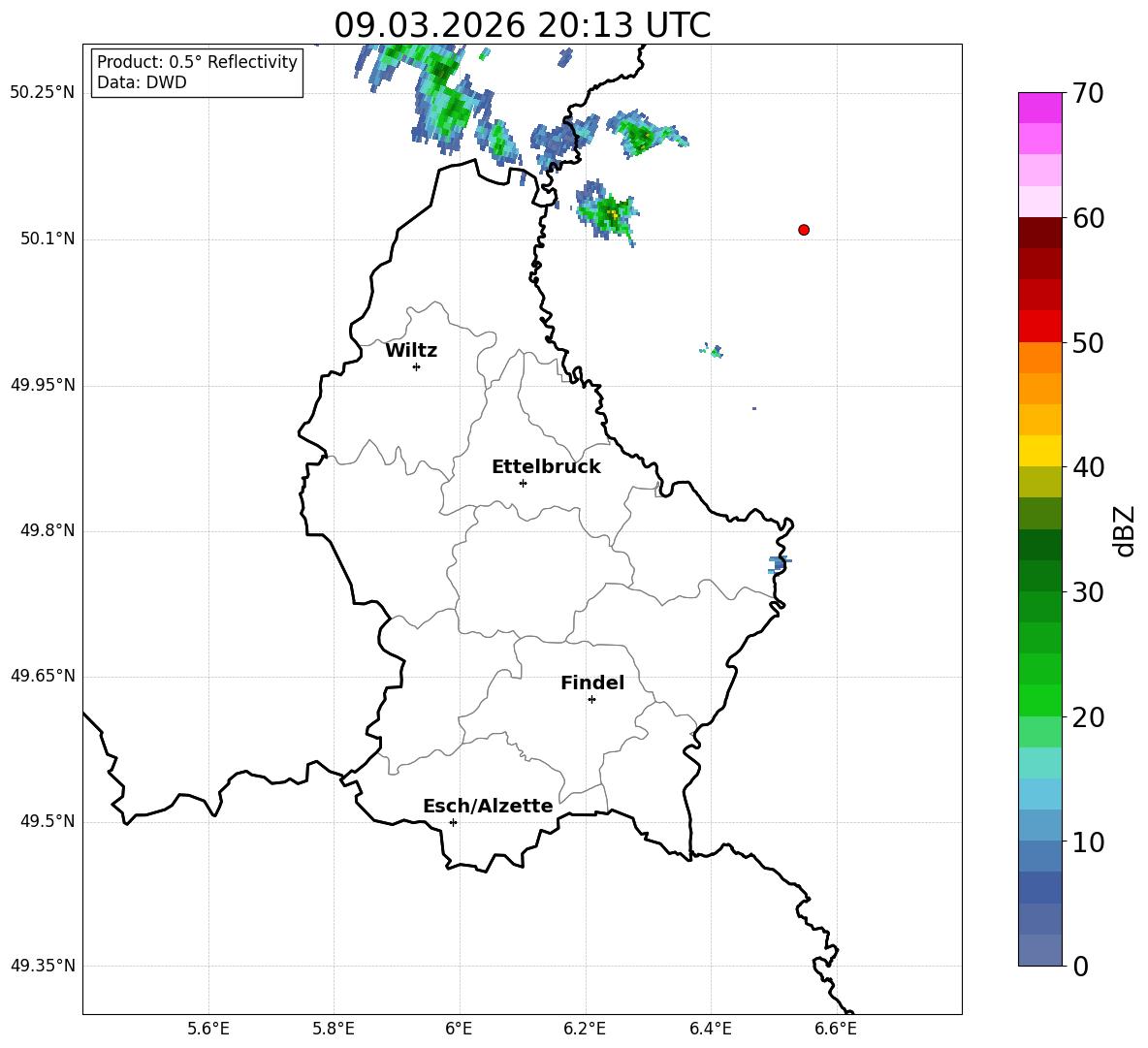Click the tiny green echo near 6.4°E 49.98°N

[x=713, y=351]
